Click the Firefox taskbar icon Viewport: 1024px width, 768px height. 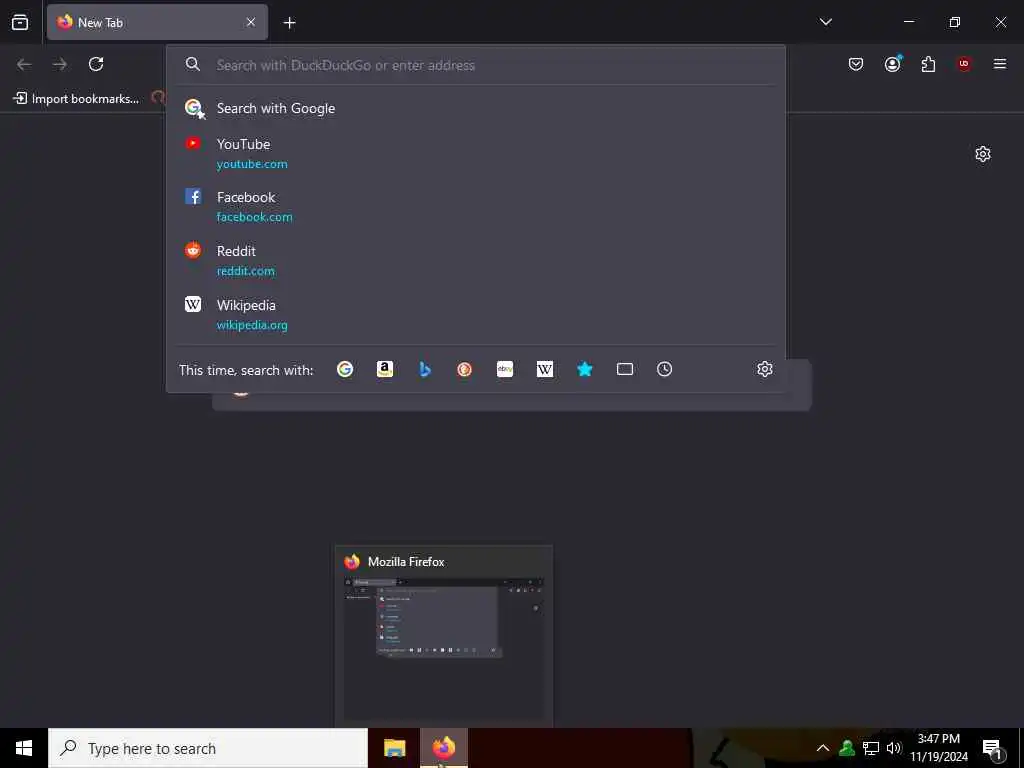click(x=443, y=748)
